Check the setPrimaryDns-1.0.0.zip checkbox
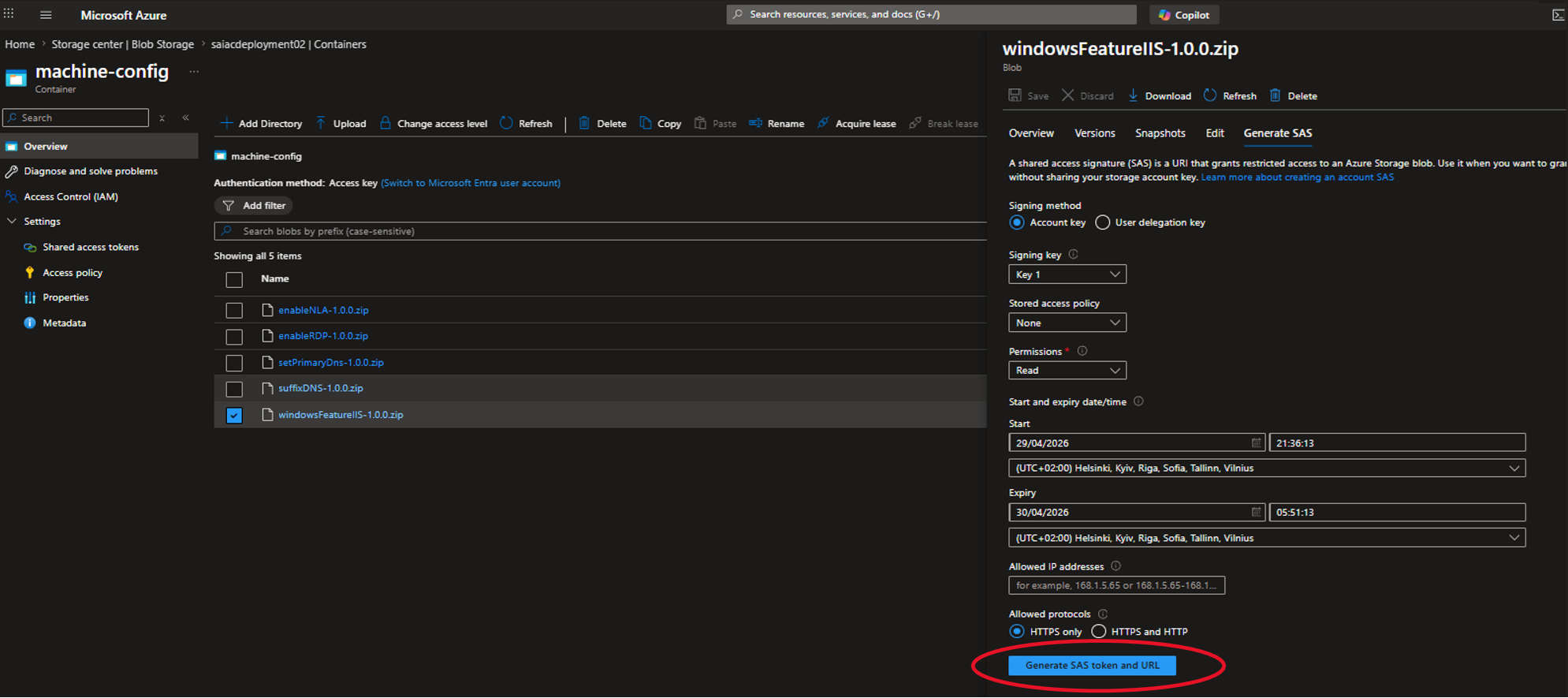This screenshot has height=698, width=1568. pyautogui.click(x=234, y=363)
